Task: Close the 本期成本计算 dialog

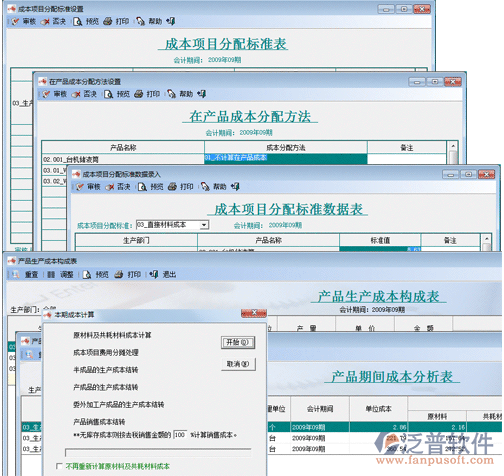Action: point(254,313)
